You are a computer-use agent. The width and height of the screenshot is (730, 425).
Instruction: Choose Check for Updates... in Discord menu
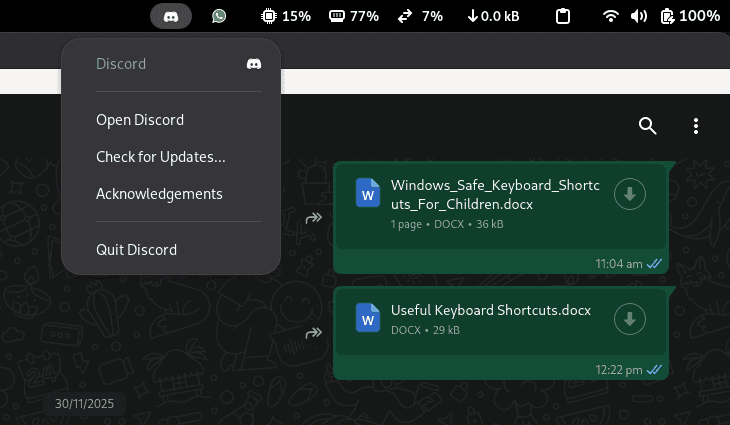coord(160,157)
